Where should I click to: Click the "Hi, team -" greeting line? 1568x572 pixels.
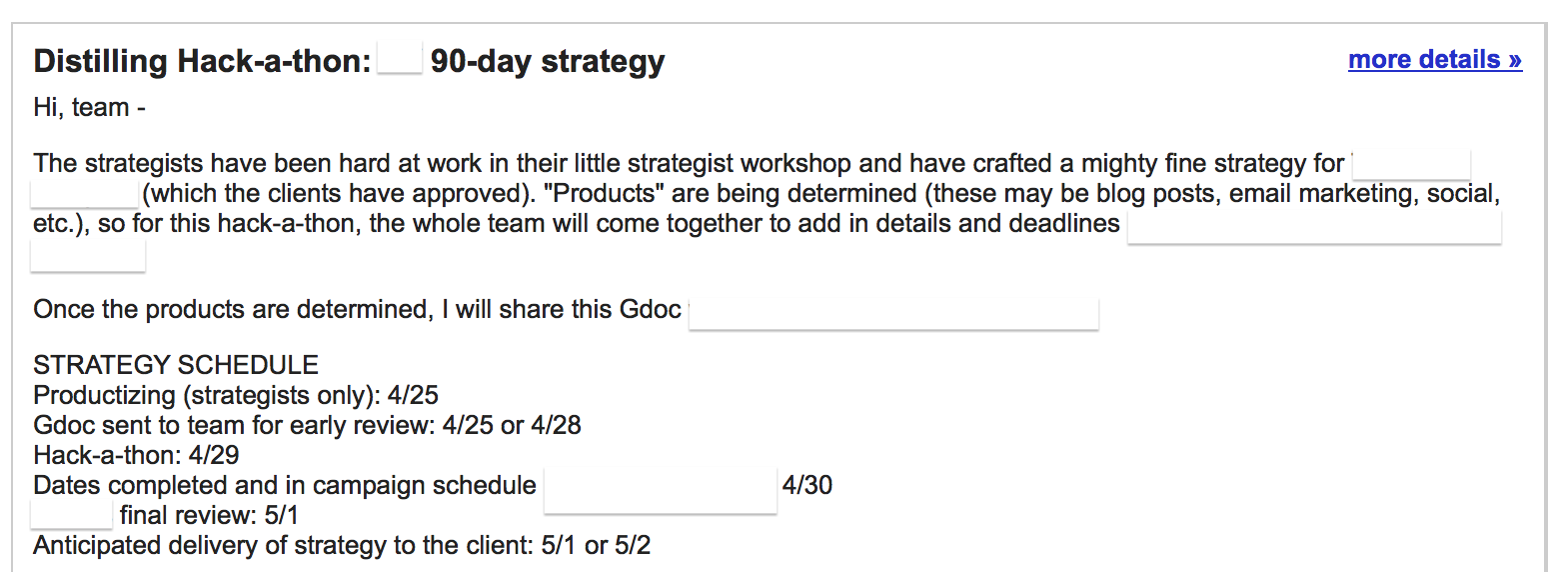pos(89,107)
